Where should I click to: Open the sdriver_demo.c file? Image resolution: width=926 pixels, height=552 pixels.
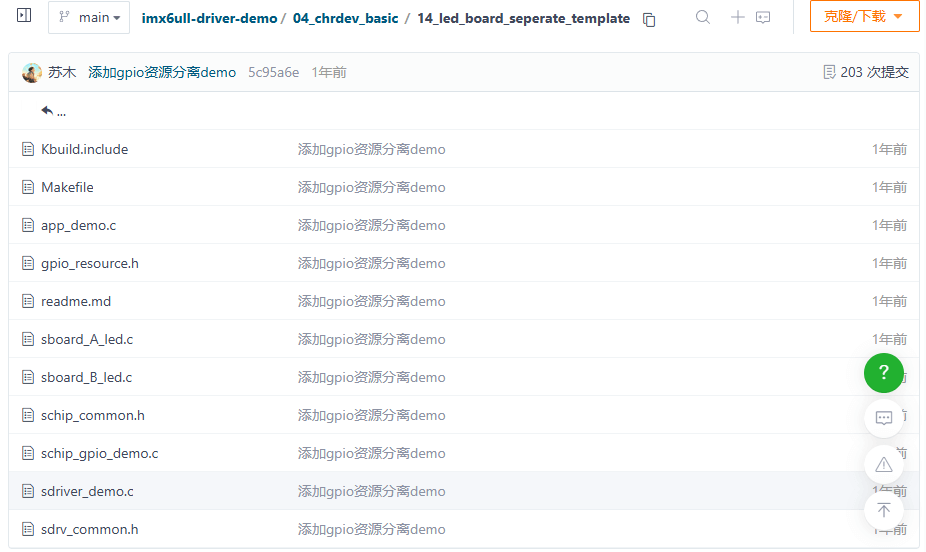(87, 491)
